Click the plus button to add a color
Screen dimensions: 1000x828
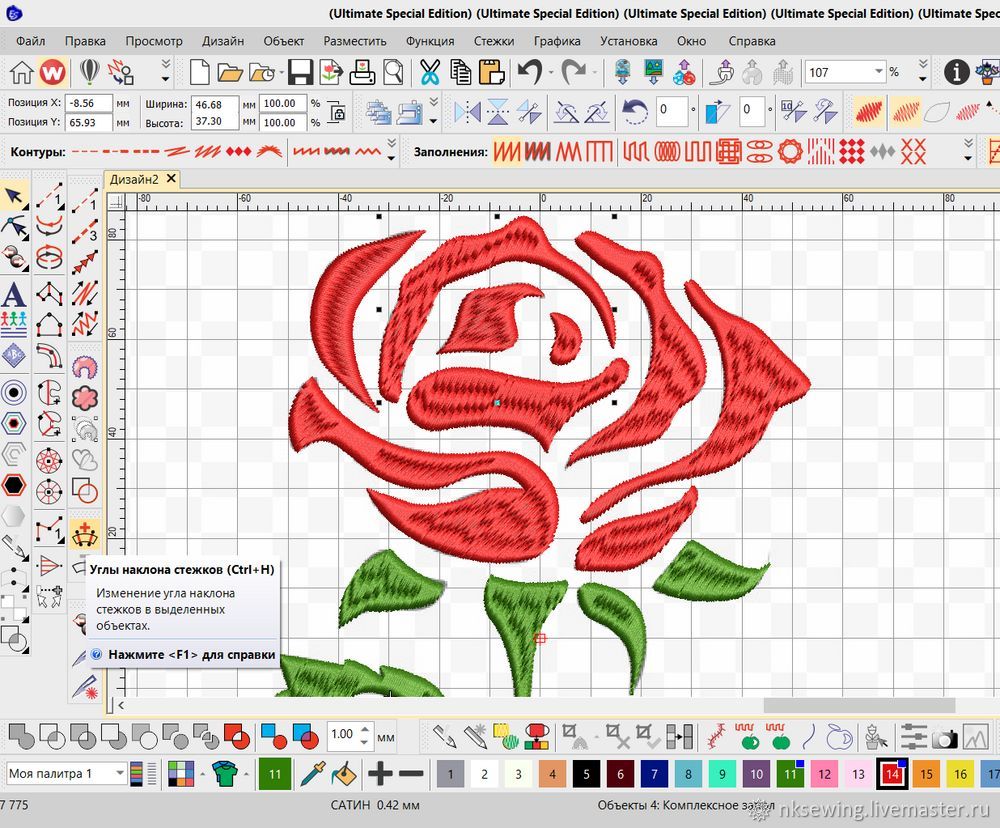pyautogui.click(x=380, y=773)
